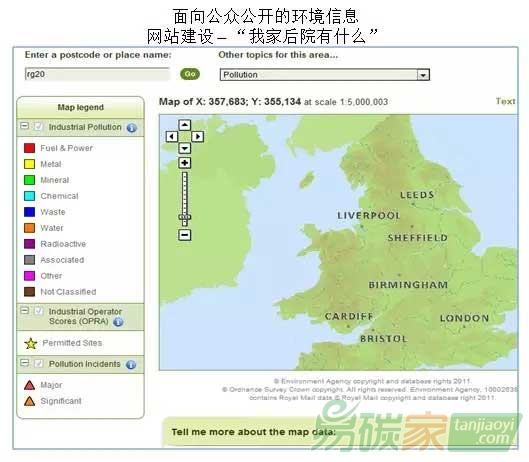Collapse the Industrial Pollution legend section
The height and width of the screenshot is (462, 529).
click(x=24, y=126)
